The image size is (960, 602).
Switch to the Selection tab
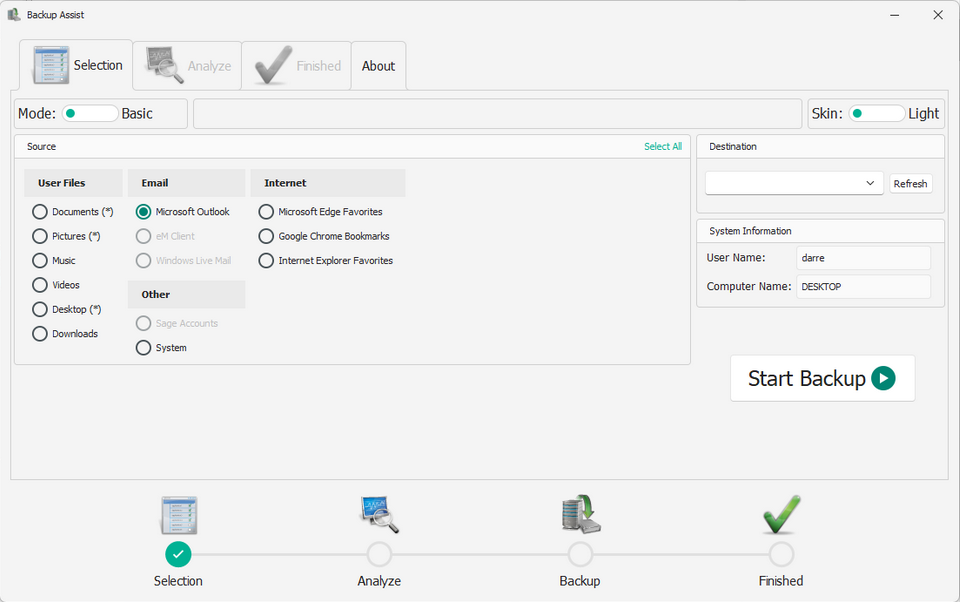tap(76, 65)
